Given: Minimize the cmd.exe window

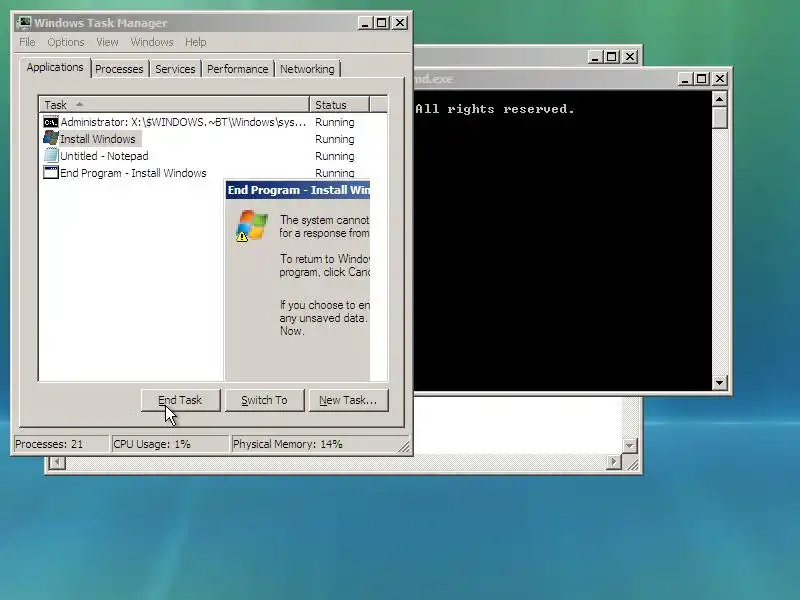Looking at the screenshot, I should pyautogui.click(x=685, y=79).
